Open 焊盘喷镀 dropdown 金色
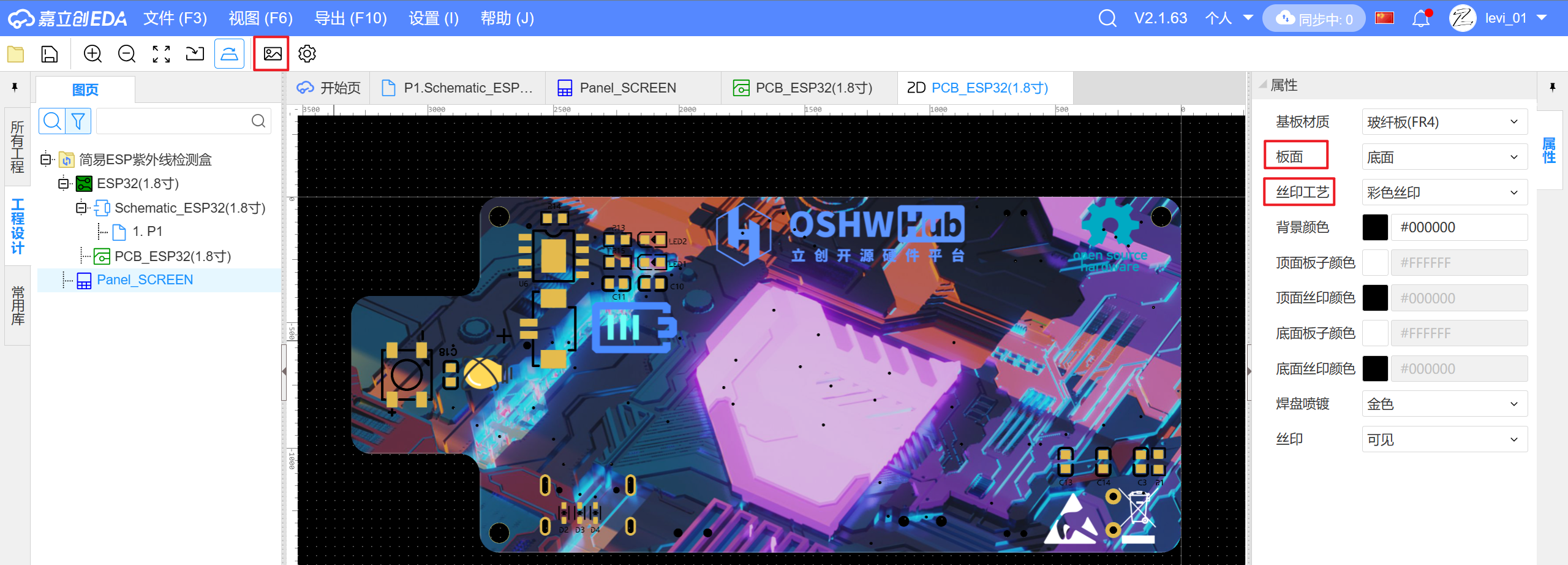 tap(1444, 404)
